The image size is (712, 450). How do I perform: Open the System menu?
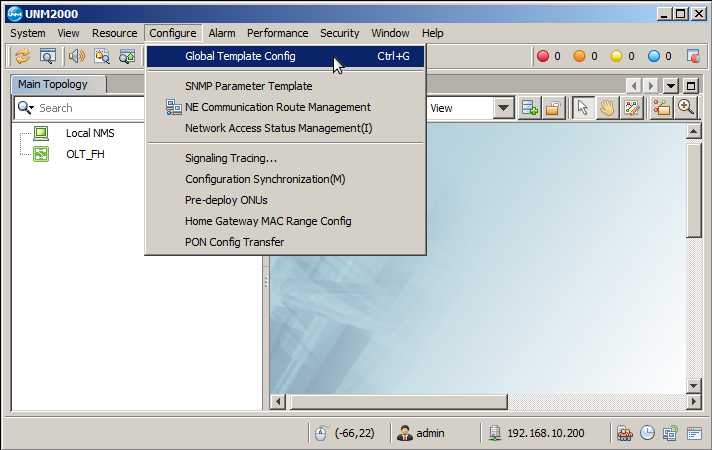(x=28, y=33)
